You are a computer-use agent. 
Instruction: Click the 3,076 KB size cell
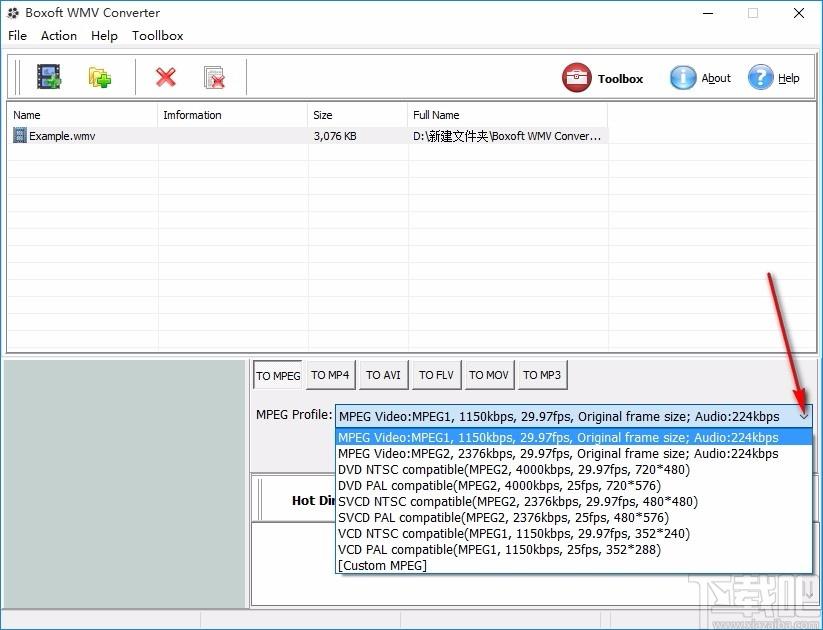click(x=335, y=136)
